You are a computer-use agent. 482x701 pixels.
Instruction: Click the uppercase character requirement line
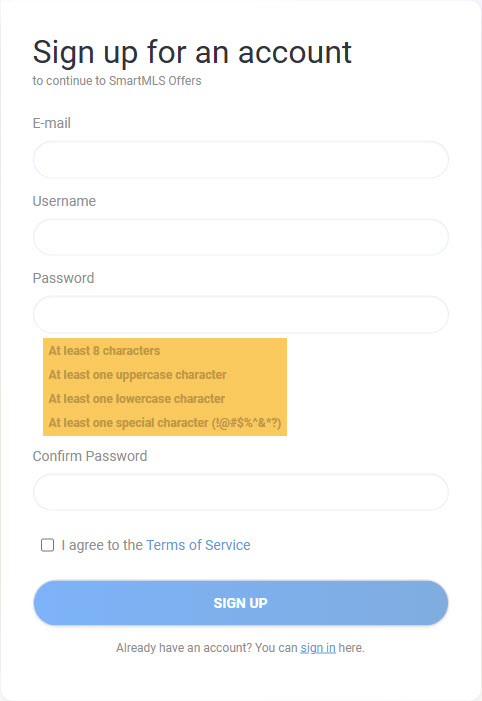[137, 375]
